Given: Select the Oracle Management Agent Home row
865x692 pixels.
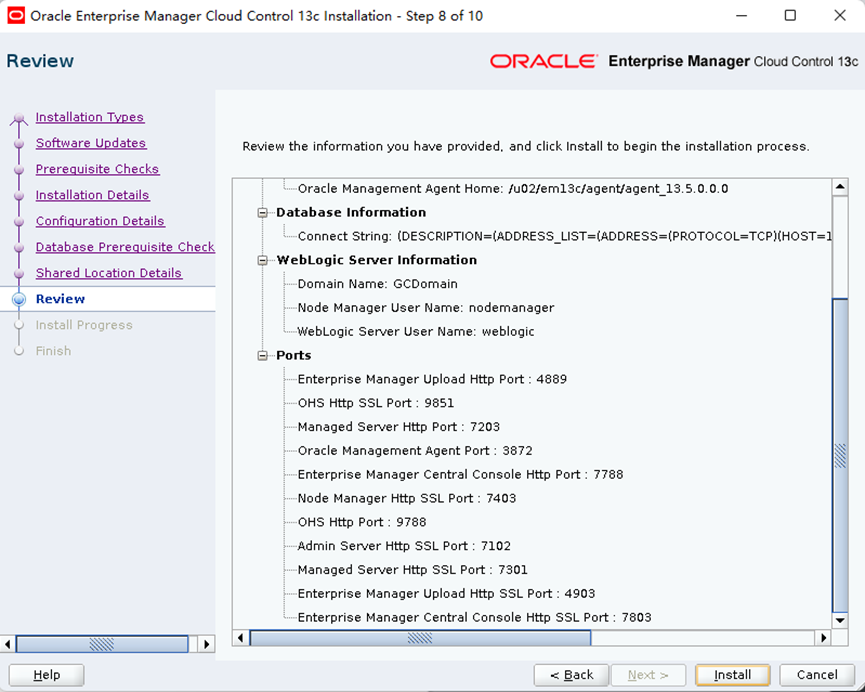Looking at the screenshot, I should point(513,189).
